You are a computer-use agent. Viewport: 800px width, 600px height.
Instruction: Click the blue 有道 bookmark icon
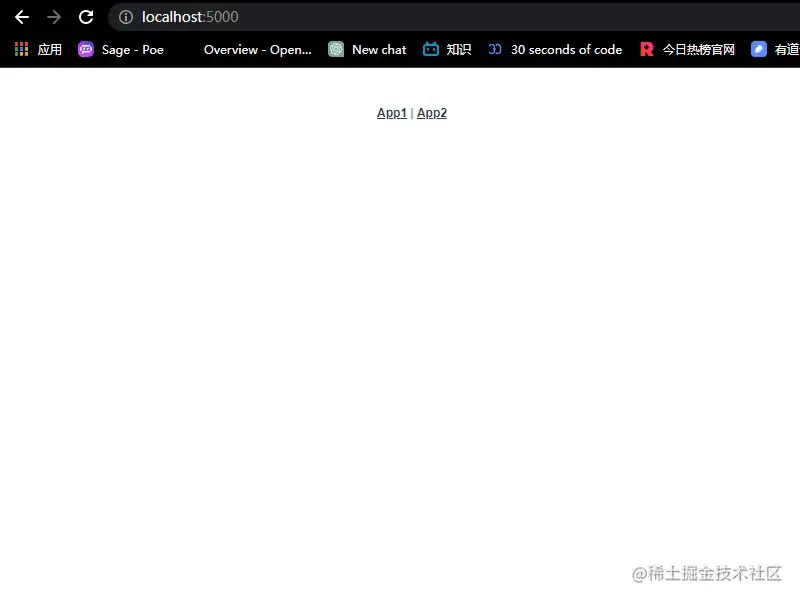pos(759,49)
